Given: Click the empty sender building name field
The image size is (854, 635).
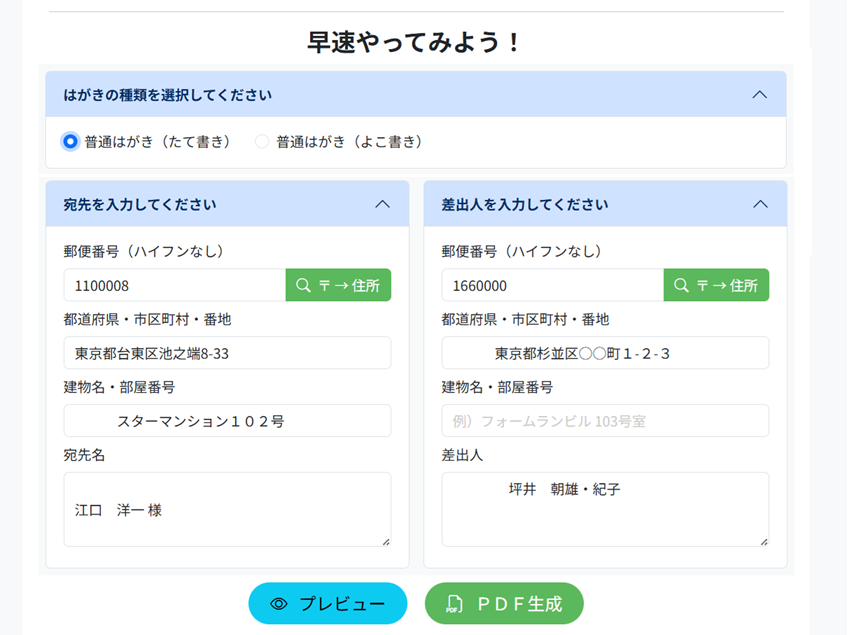Looking at the screenshot, I should pyautogui.click(x=605, y=421).
